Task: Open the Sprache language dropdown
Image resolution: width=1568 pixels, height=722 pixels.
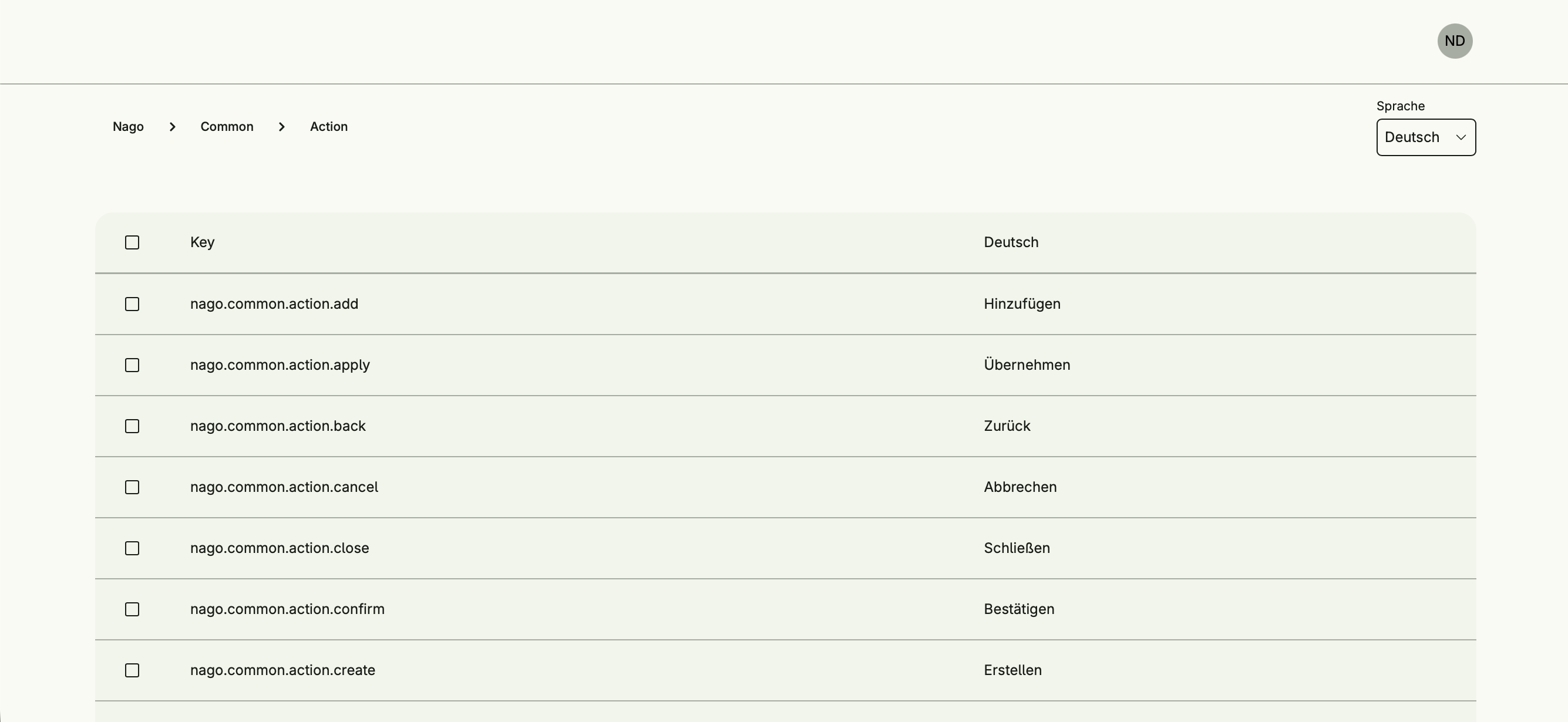Action: pyautogui.click(x=1425, y=137)
